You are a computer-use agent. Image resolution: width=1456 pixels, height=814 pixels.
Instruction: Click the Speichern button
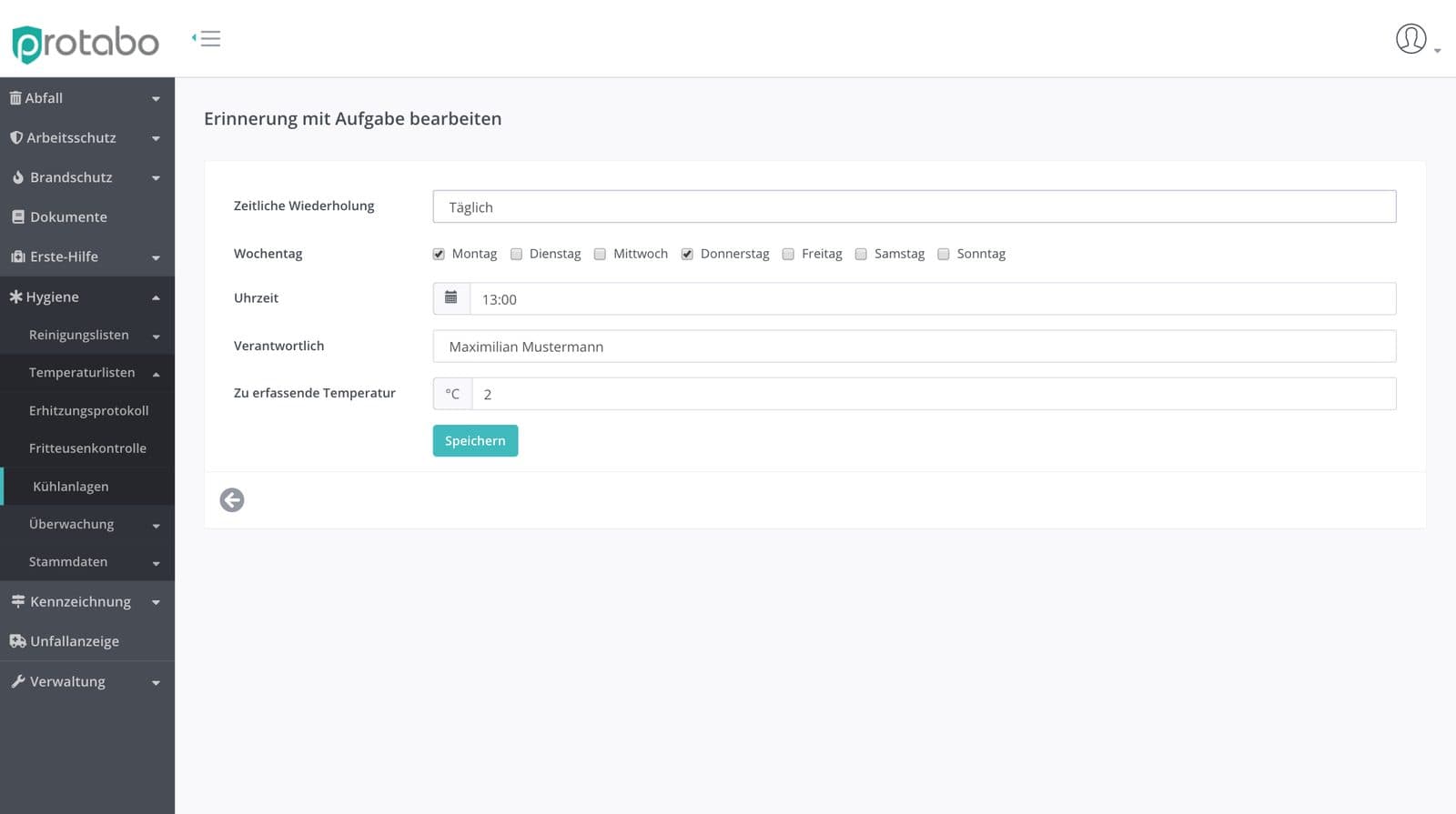475,441
